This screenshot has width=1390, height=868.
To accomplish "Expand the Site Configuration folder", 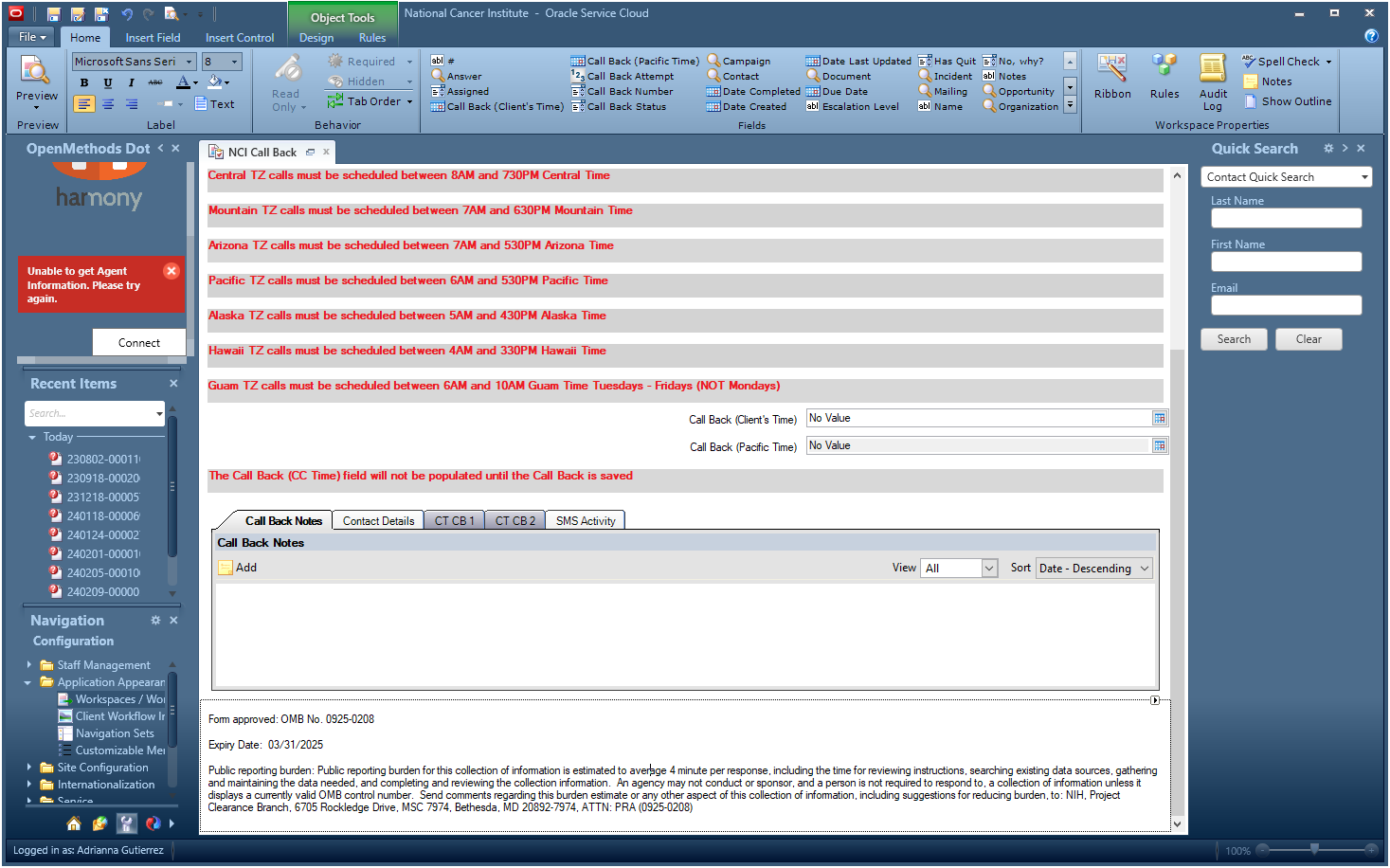I will [29, 768].
